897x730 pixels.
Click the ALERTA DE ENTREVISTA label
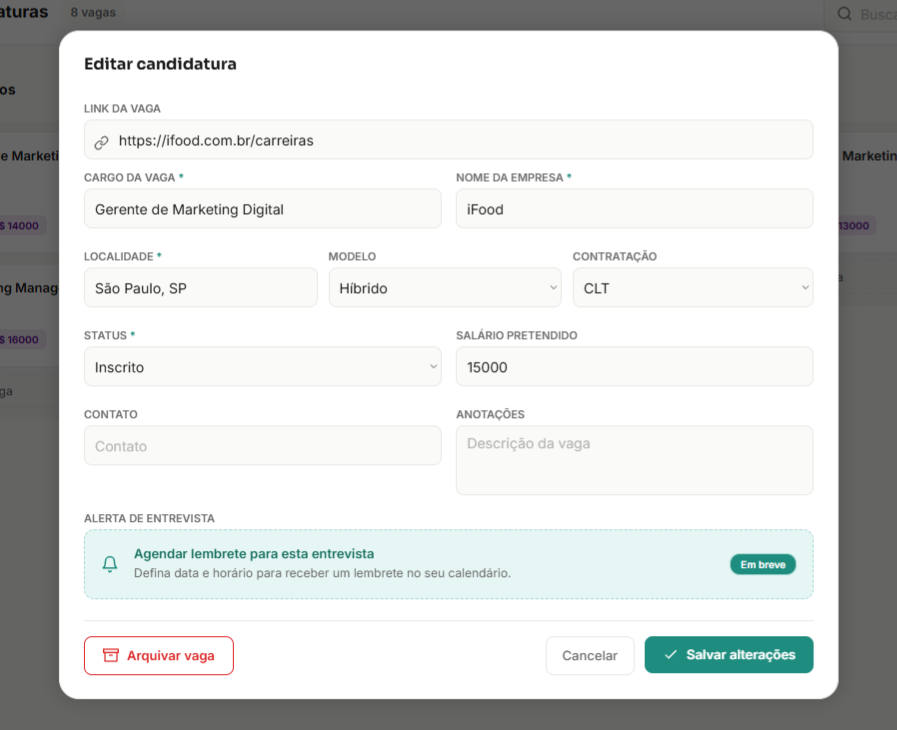click(x=149, y=518)
